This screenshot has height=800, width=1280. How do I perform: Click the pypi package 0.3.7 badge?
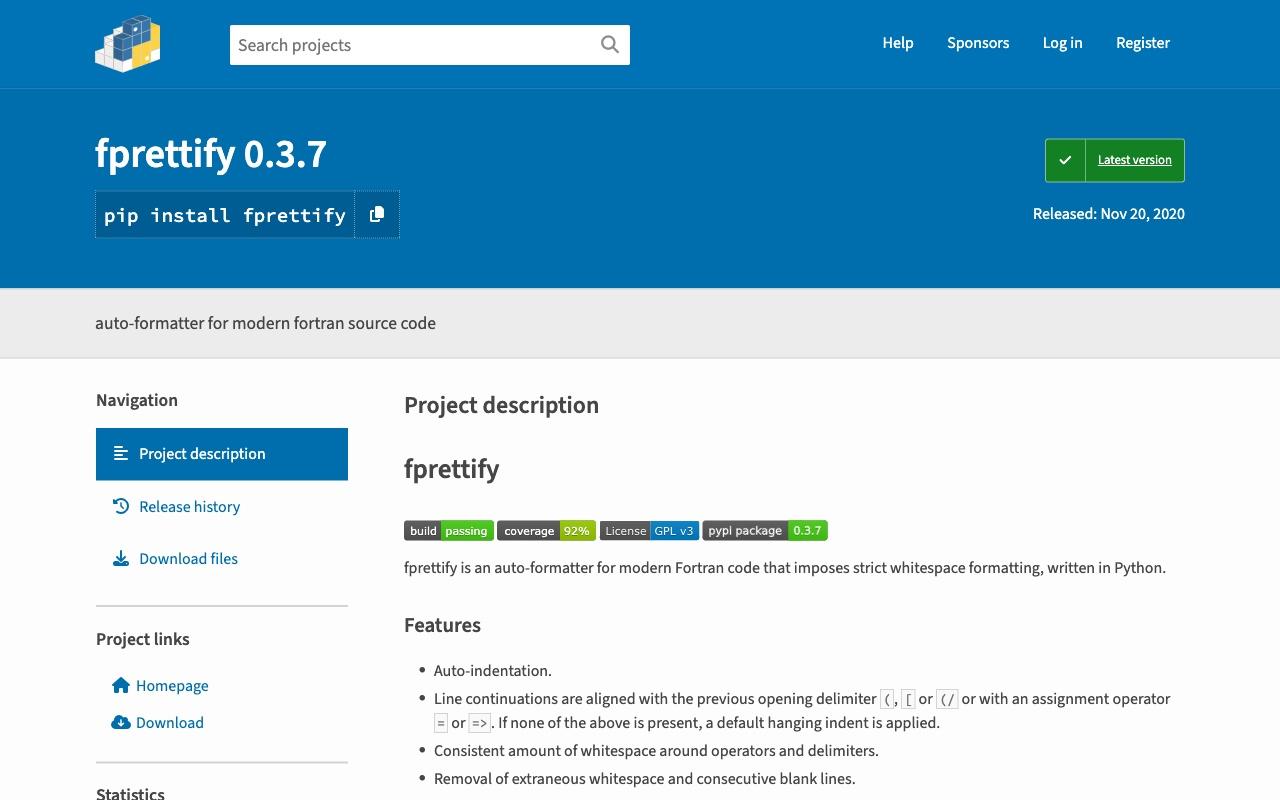click(x=765, y=531)
